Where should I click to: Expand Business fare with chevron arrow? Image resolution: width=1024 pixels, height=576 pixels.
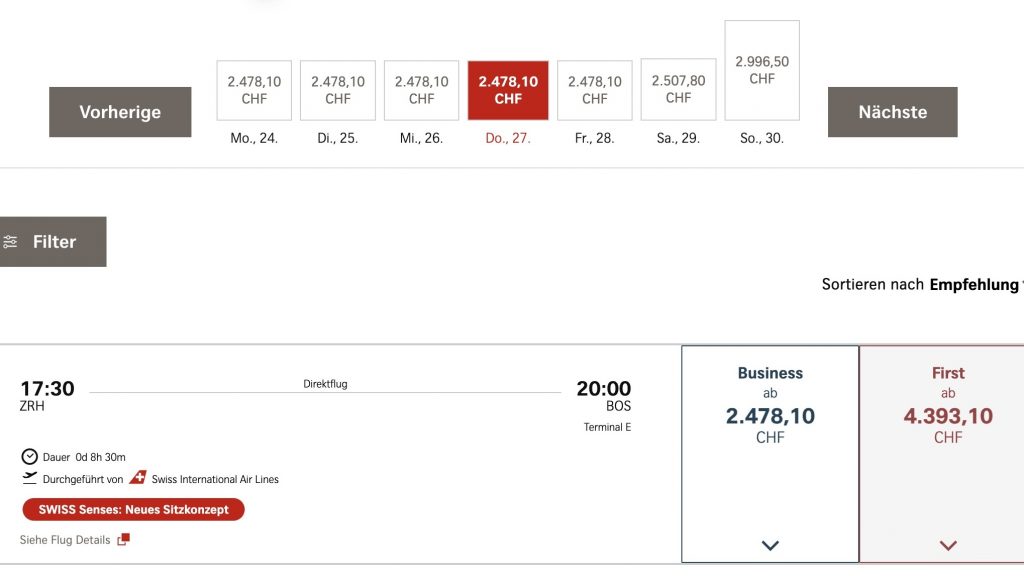point(770,545)
